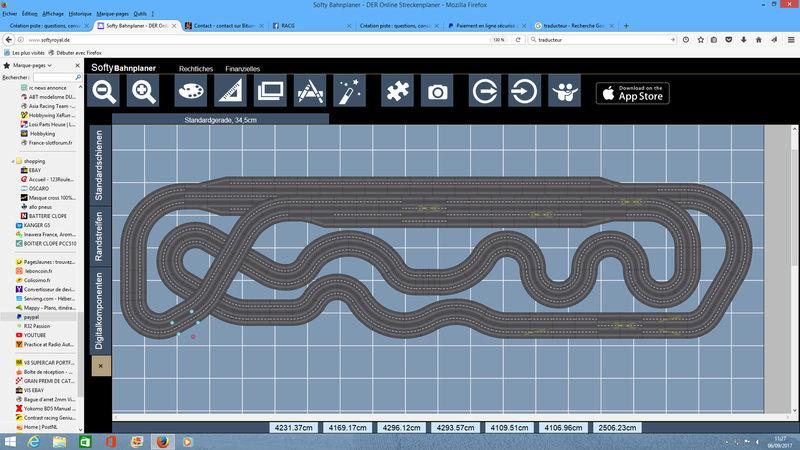The image size is (800, 450).
Task: Click the zoom out magnifier icon
Action: click(x=105, y=92)
